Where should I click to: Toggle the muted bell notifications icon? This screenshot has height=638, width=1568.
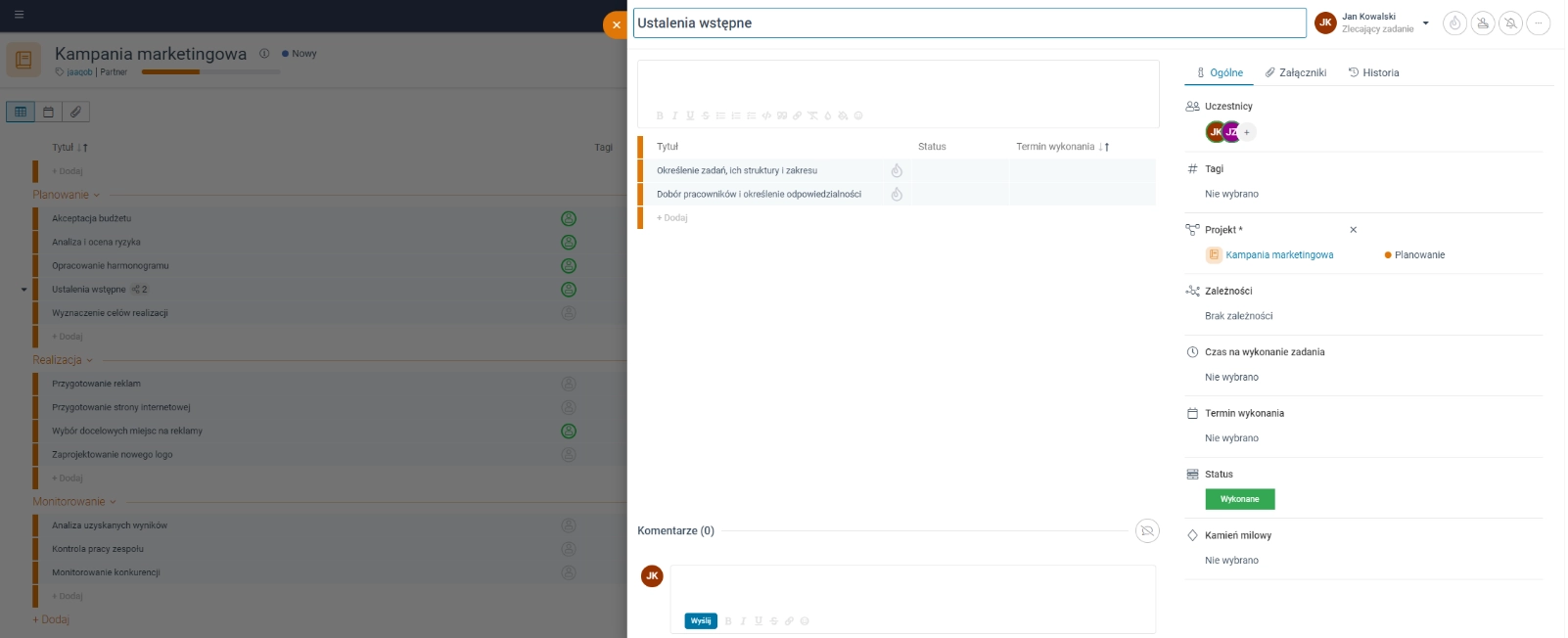[x=1510, y=23]
